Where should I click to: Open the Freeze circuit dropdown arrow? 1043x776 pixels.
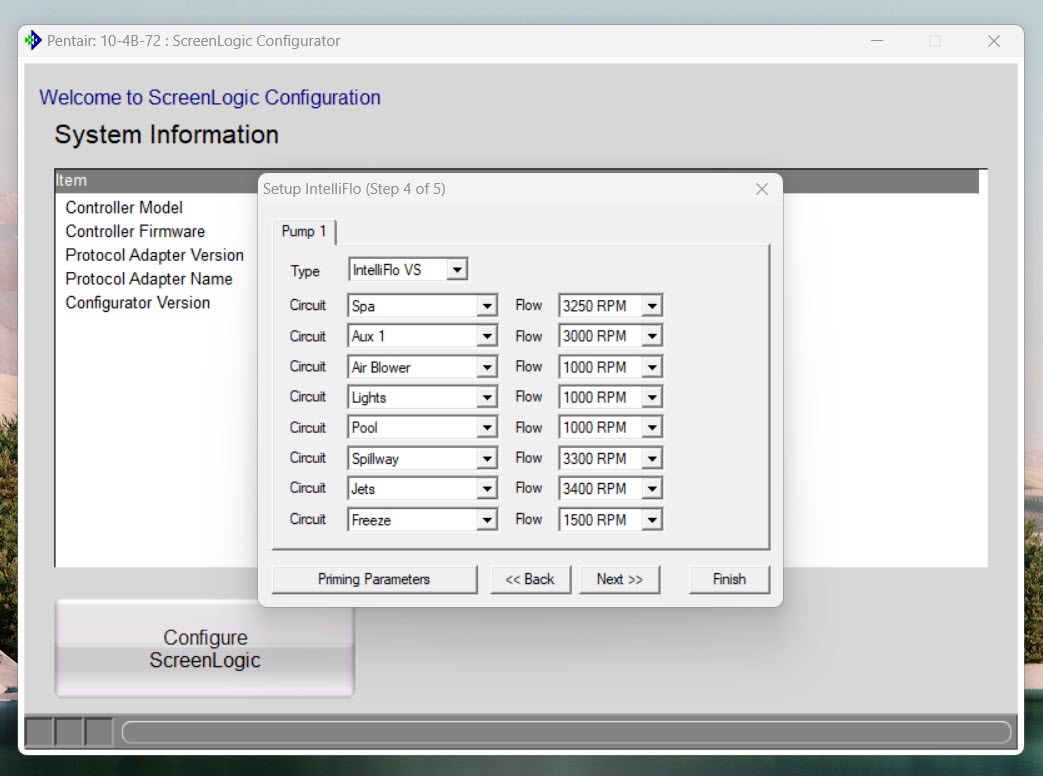click(x=487, y=519)
